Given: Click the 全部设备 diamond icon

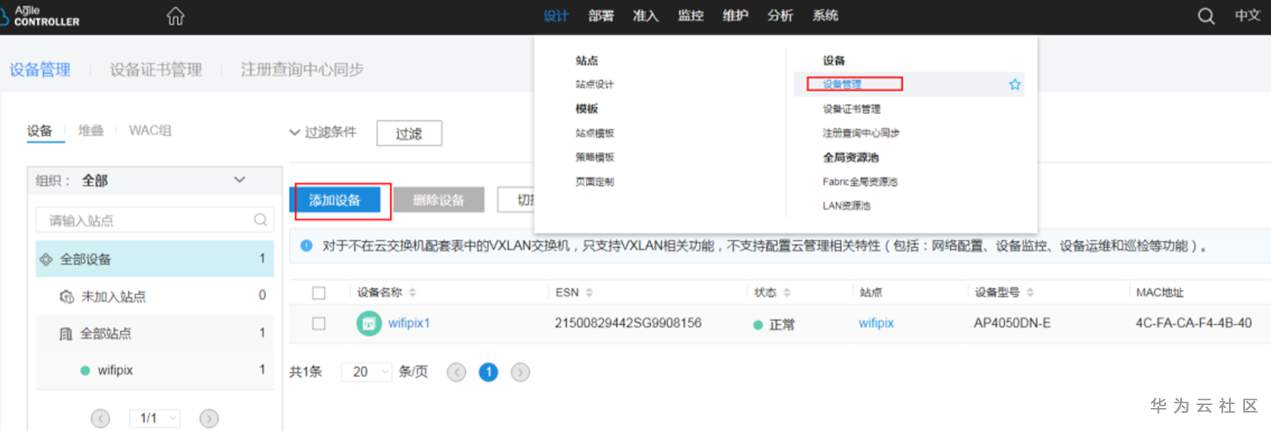Looking at the screenshot, I should pos(45,259).
